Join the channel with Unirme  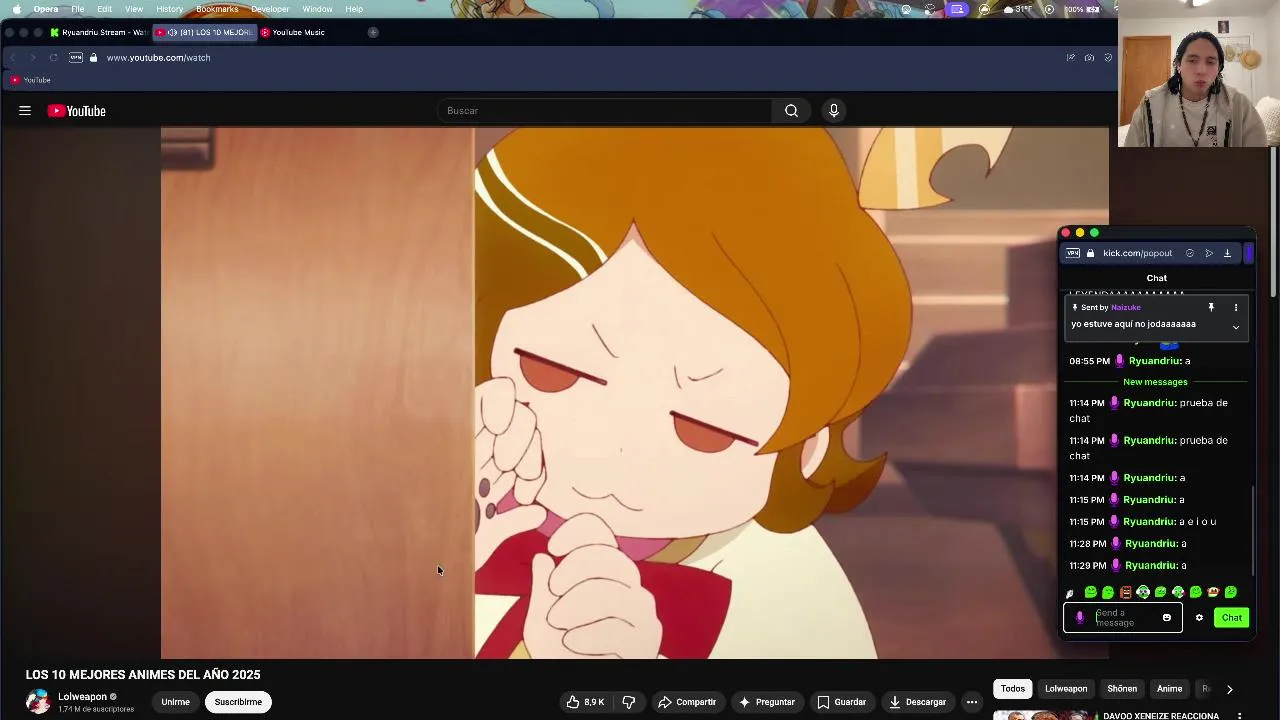pos(175,702)
